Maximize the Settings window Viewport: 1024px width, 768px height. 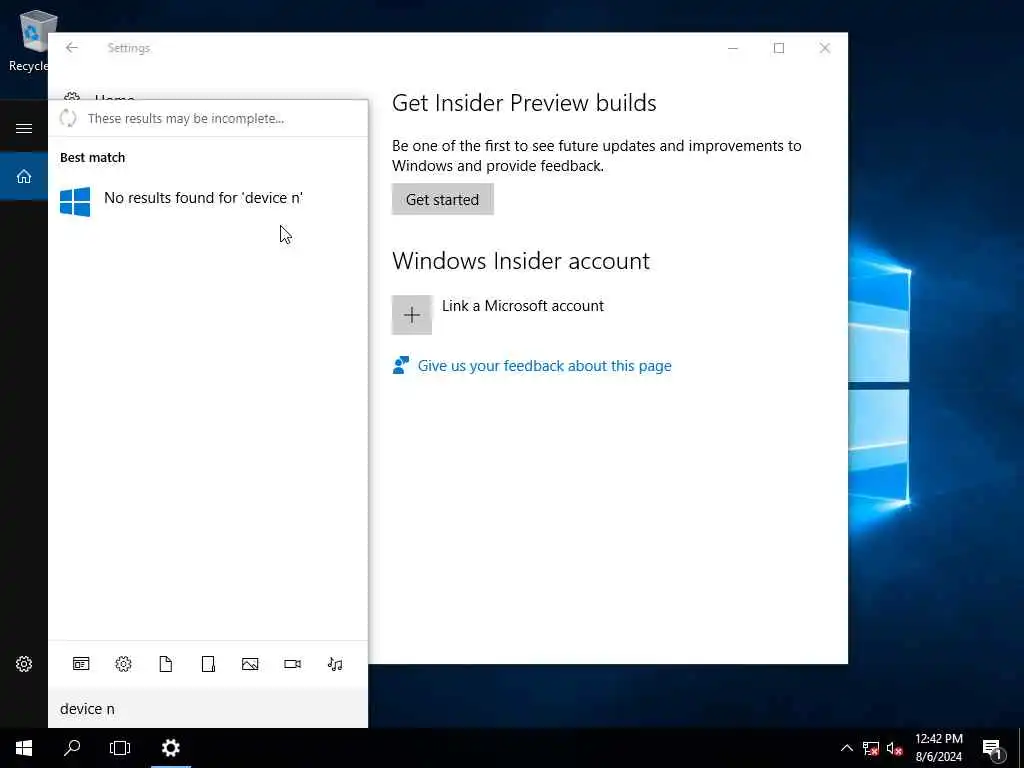pyautogui.click(x=778, y=48)
